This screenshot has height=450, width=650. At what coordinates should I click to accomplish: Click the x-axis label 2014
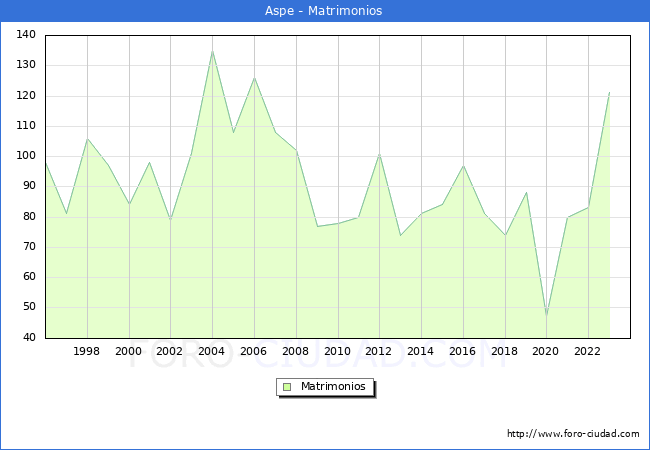click(420, 351)
